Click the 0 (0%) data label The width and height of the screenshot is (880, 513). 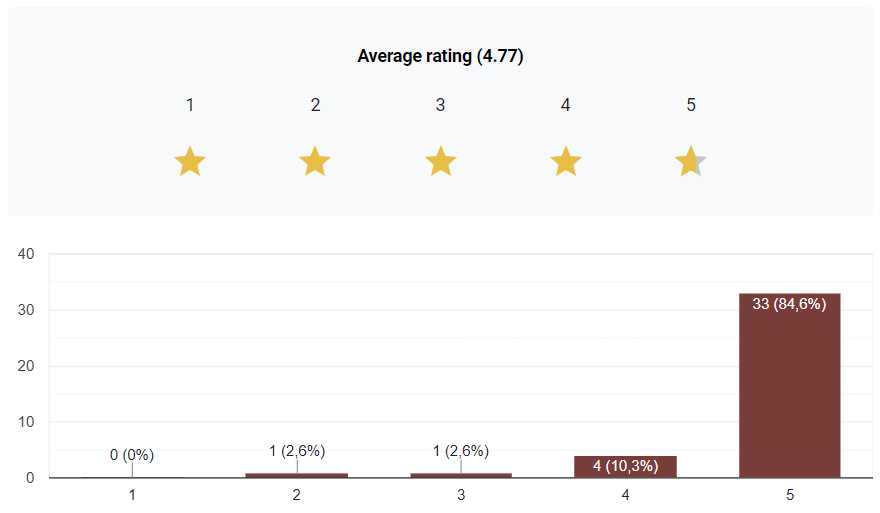pyautogui.click(x=132, y=455)
